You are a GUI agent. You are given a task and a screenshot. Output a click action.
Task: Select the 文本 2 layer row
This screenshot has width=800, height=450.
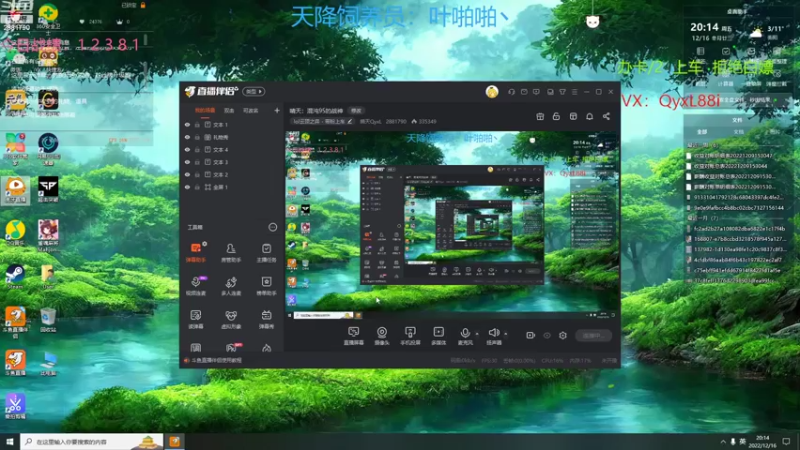(x=232, y=174)
